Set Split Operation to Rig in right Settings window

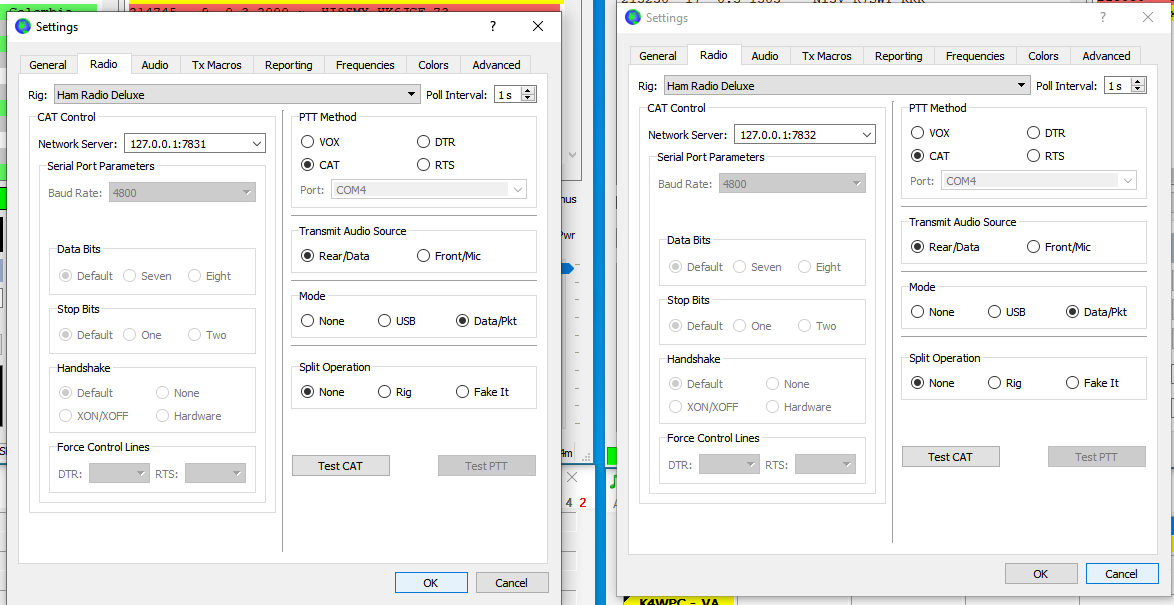click(1005, 383)
